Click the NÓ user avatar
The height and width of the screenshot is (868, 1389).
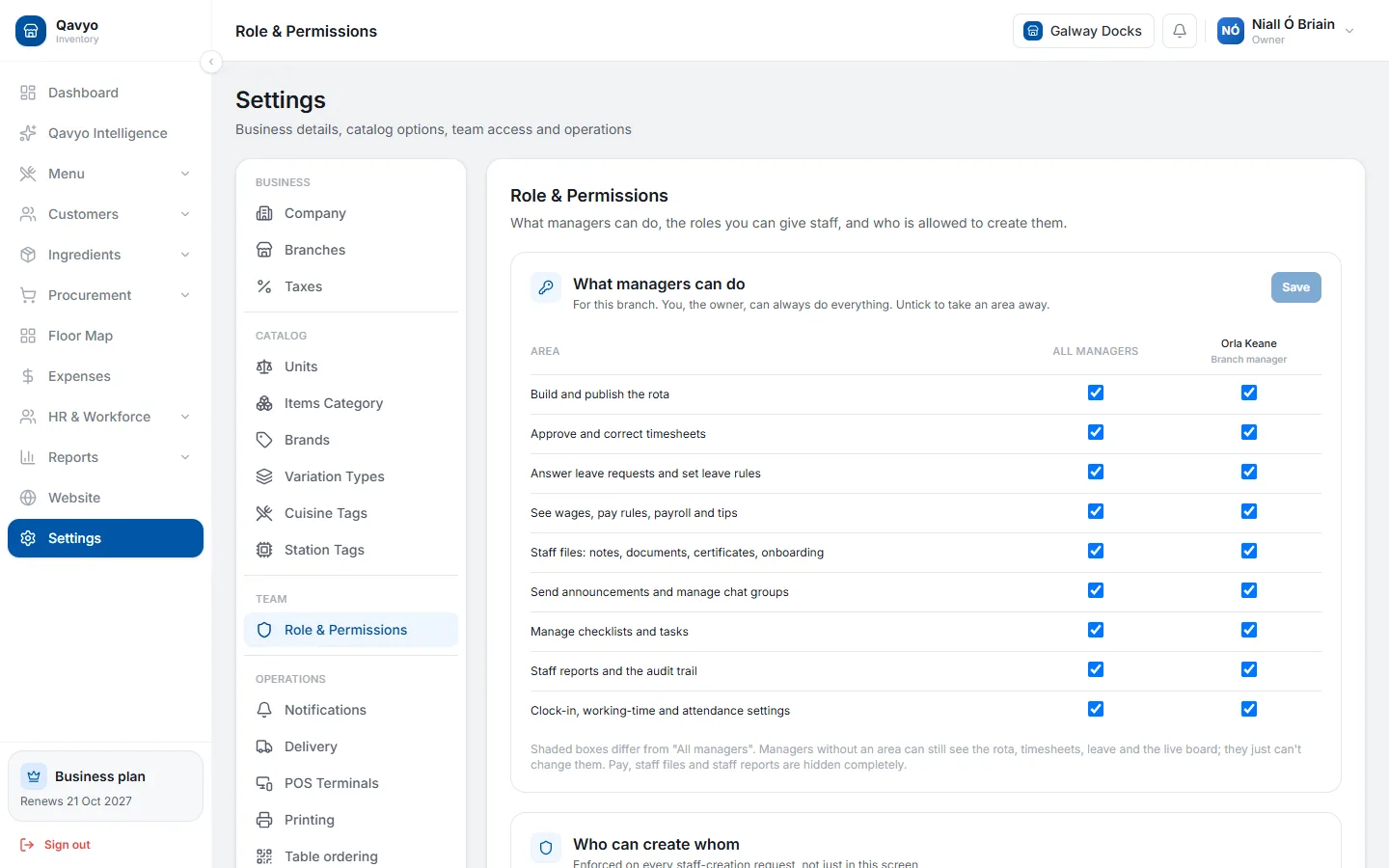1231,31
